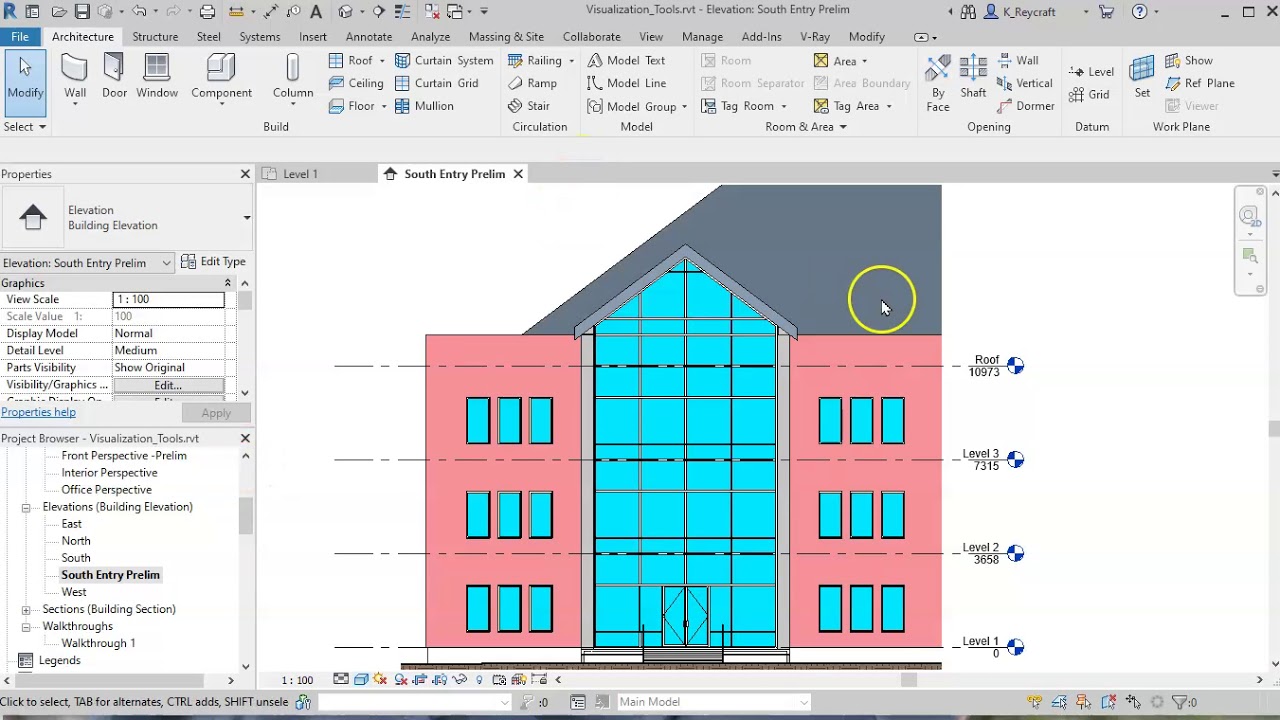Open the Elevation type selector dropdown
Image resolution: width=1280 pixels, height=720 pixels.
pos(246,218)
